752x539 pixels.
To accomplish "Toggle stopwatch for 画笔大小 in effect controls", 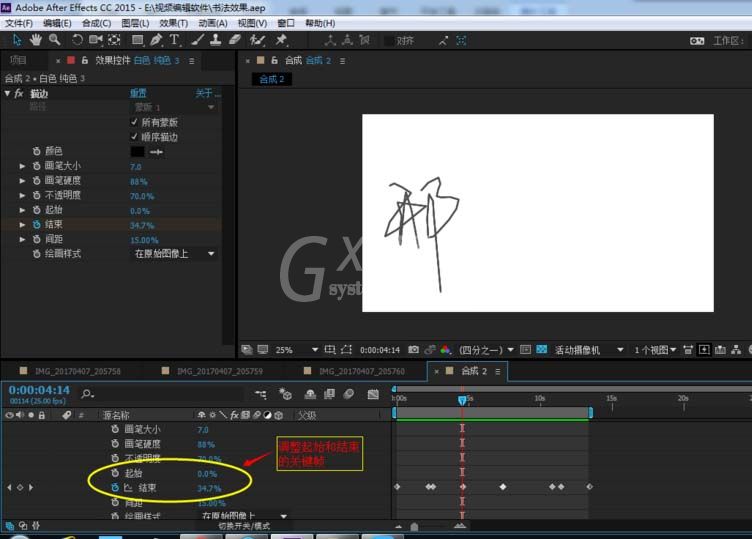I will click(36, 166).
